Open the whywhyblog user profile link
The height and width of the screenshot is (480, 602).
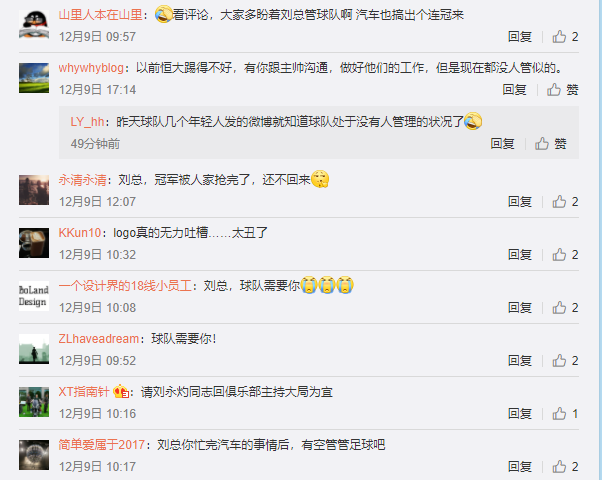91,68
